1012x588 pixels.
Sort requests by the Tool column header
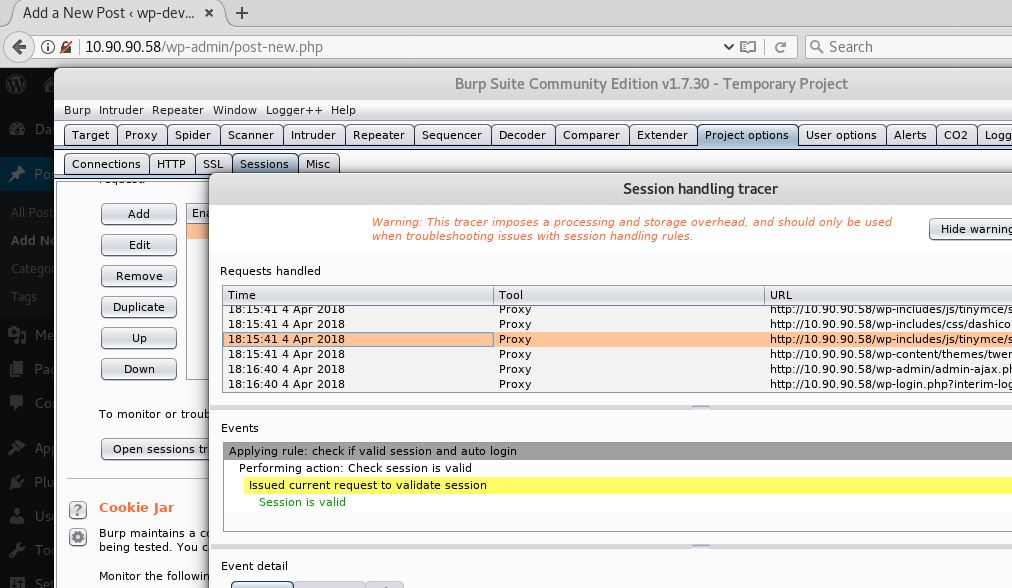[629, 295]
